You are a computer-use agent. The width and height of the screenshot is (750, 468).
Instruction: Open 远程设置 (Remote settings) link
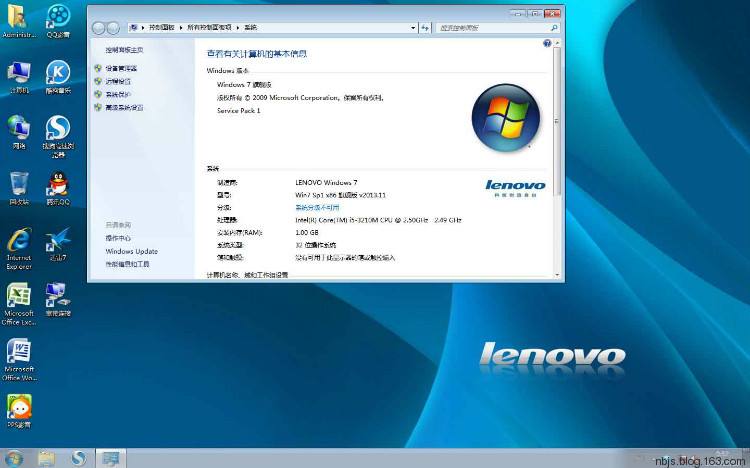[x=118, y=81]
